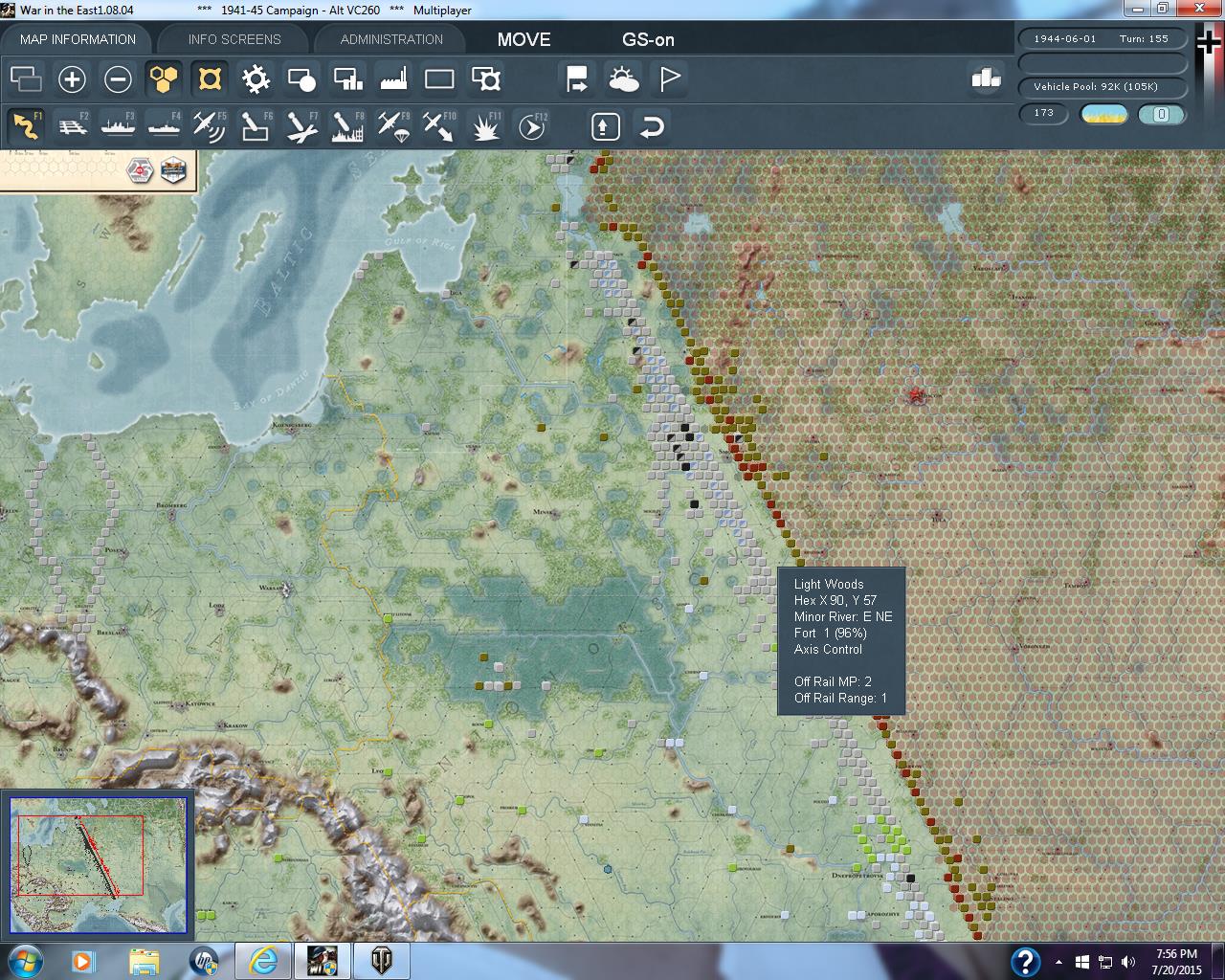Show hidden system tray icons arrow
Viewport: 1225px width, 980px height.
[x=1058, y=962]
